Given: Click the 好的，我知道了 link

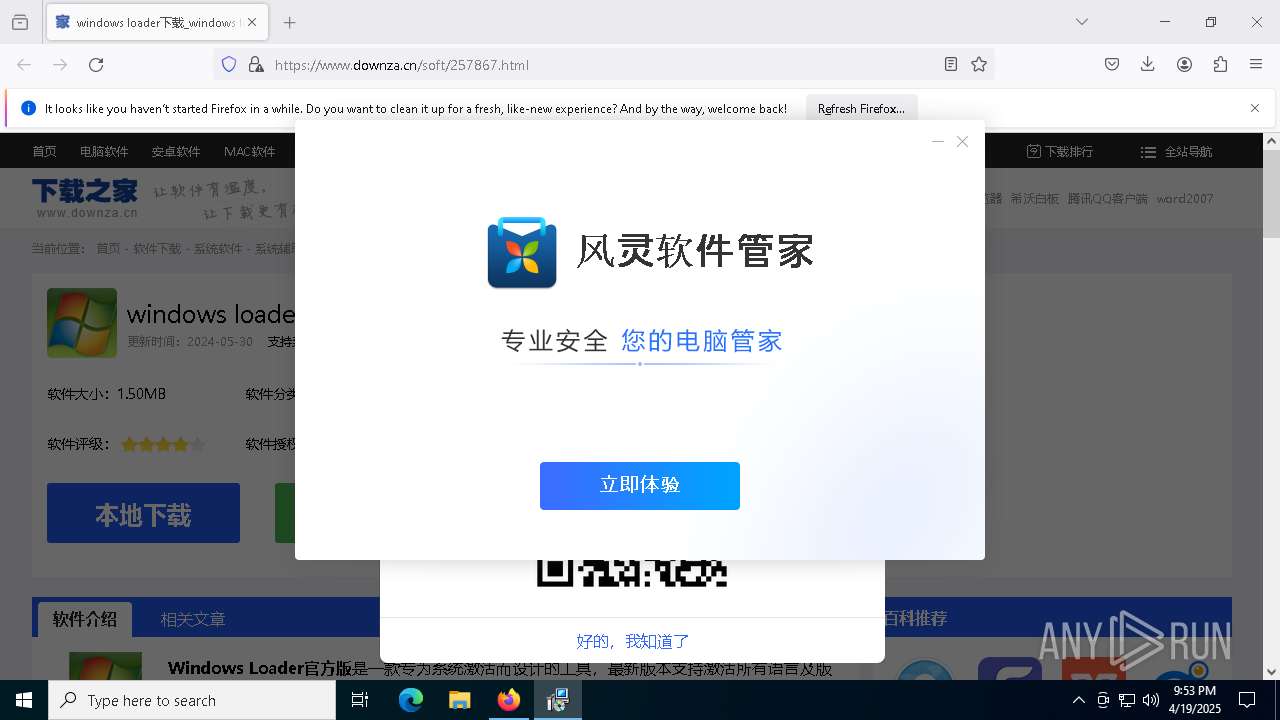Looking at the screenshot, I should [633, 641].
